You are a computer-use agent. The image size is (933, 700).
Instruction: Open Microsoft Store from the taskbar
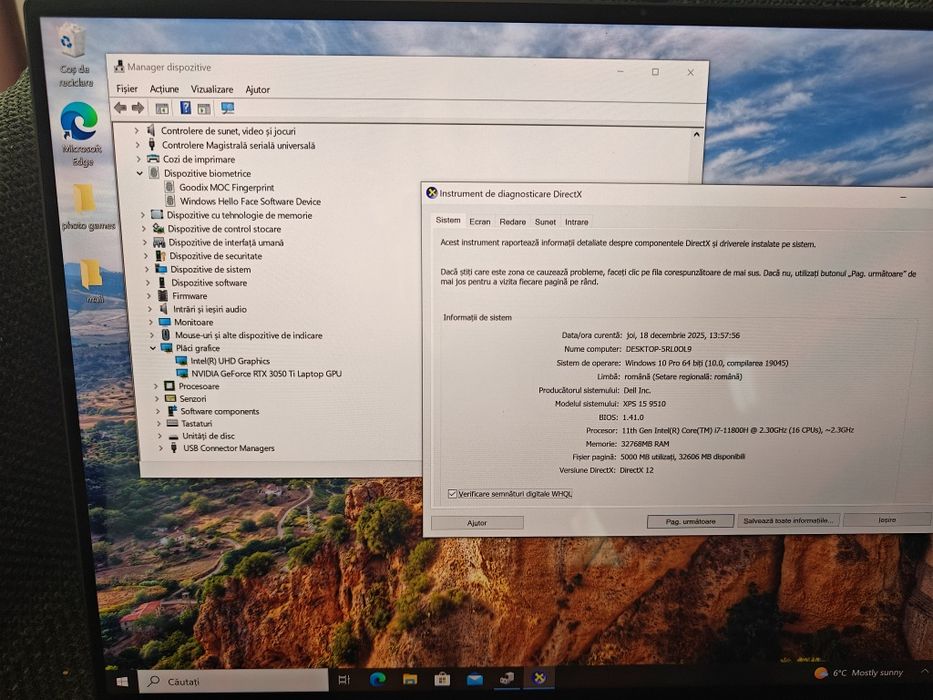coord(442,679)
